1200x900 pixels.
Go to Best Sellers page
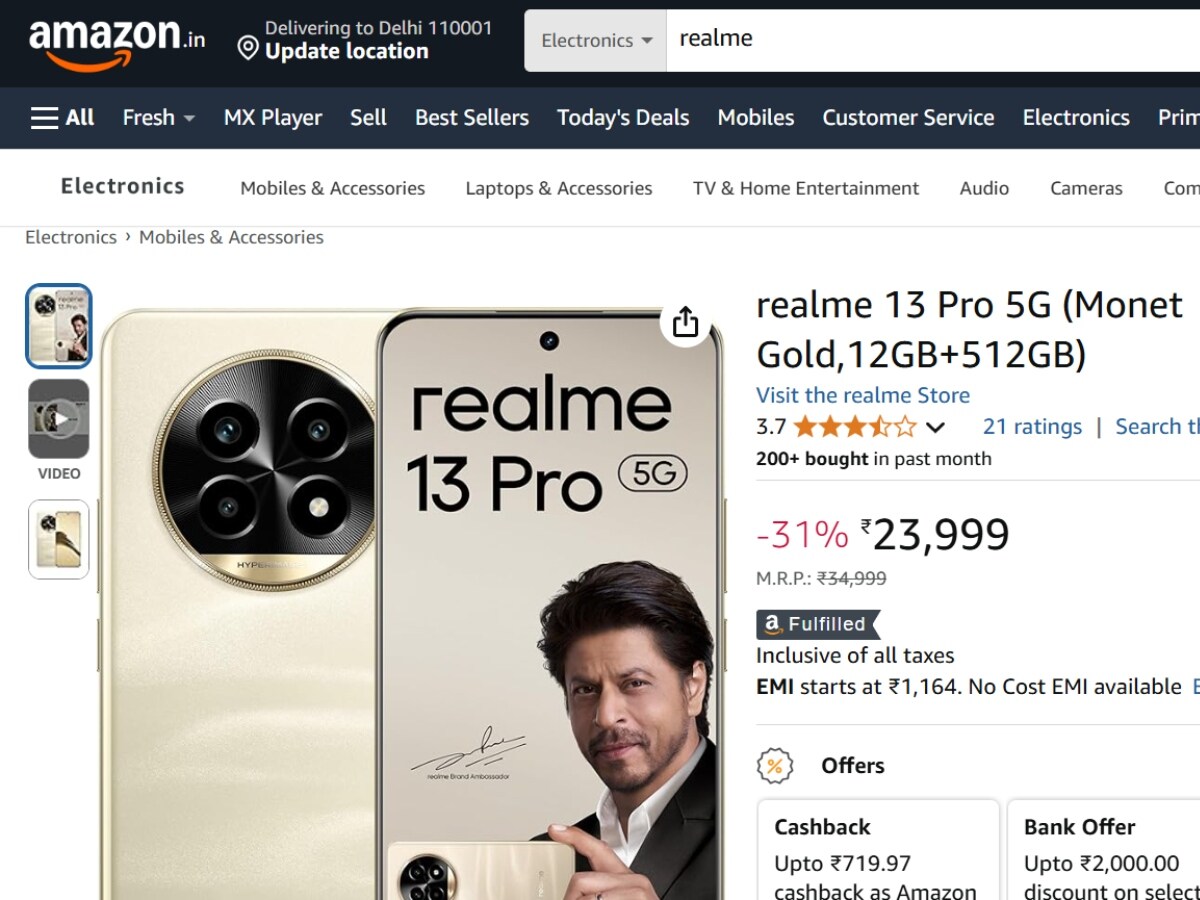click(x=472, y=118)
